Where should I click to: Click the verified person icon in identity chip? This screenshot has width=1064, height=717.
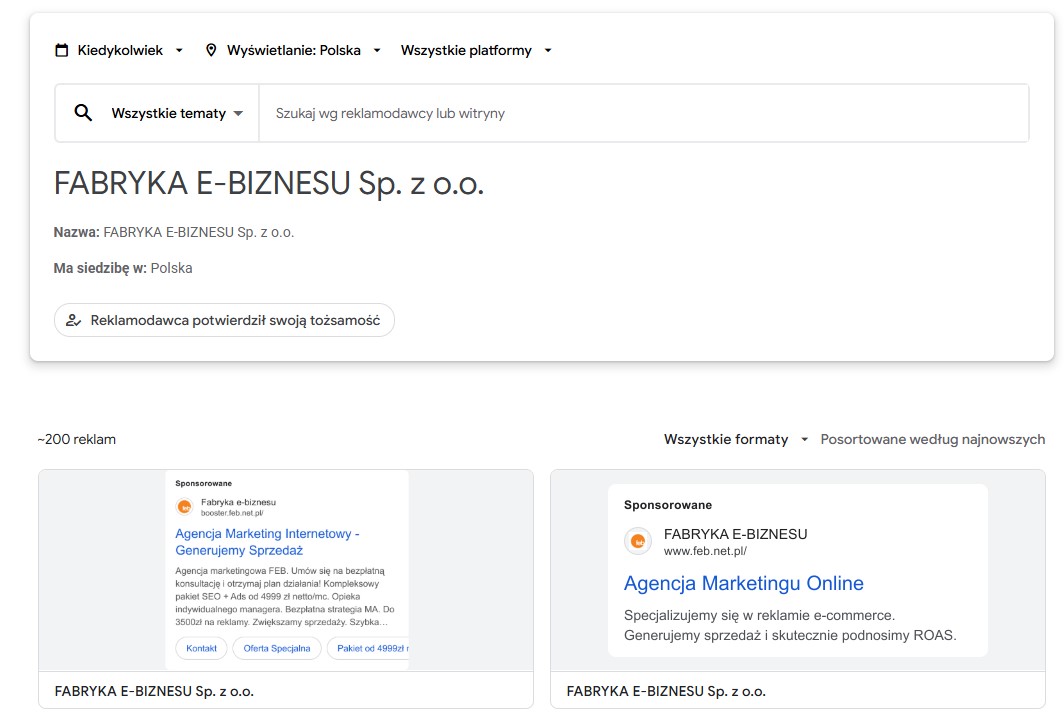pyautogui.click(x=73, y=320)
